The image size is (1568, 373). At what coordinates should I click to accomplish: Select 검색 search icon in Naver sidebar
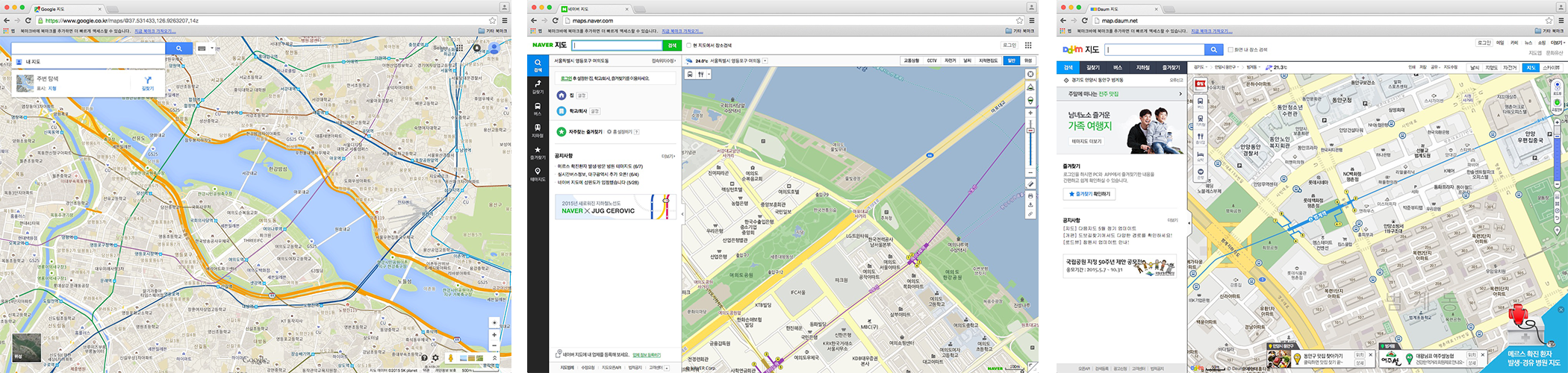(538, 66)
